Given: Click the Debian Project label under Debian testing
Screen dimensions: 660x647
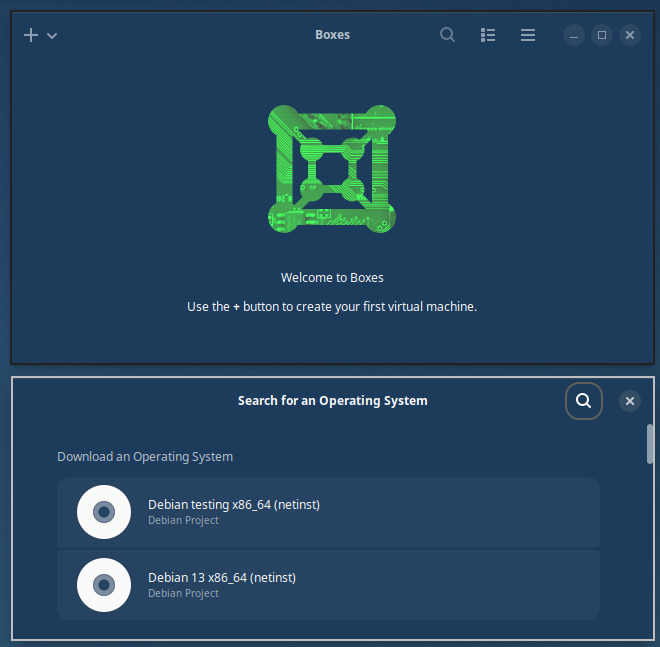Looking at the screenshot, I should coord(183,521).
